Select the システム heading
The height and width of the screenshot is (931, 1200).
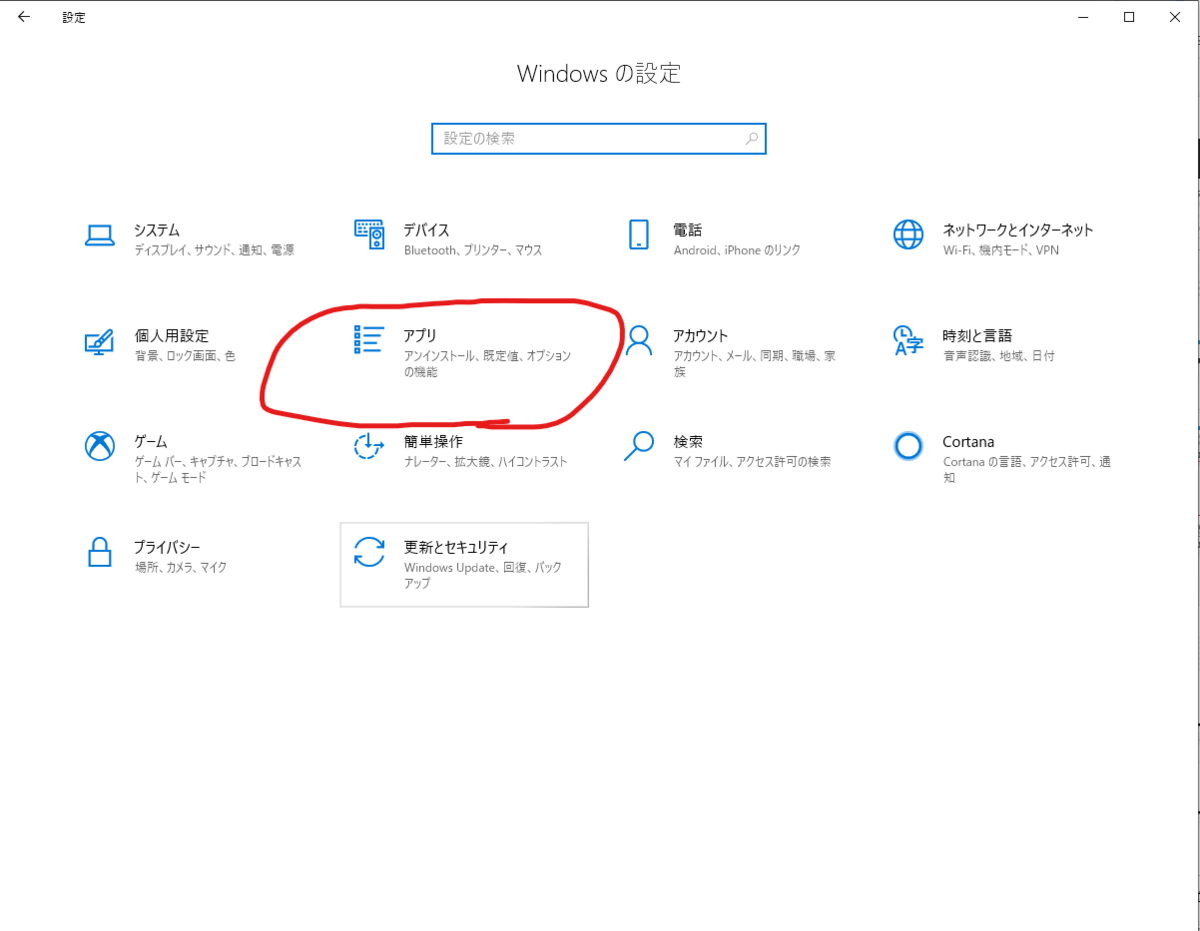tap(157, 229)
